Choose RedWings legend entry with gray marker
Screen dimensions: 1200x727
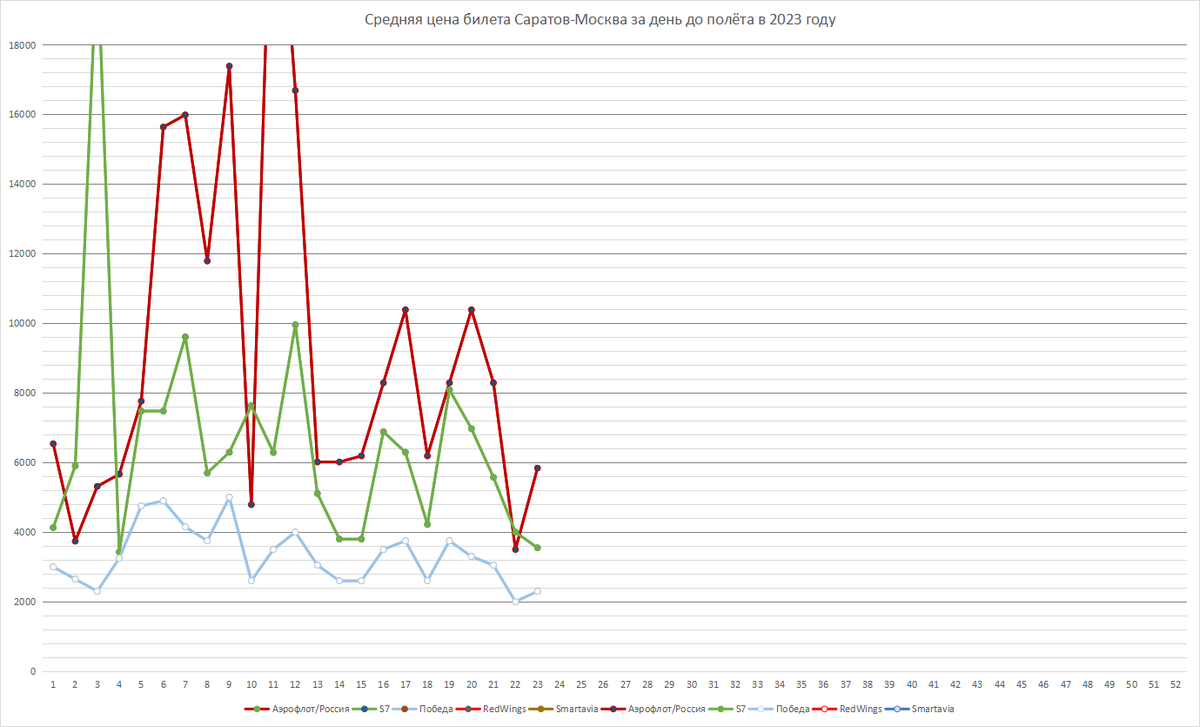coord(489,709)
